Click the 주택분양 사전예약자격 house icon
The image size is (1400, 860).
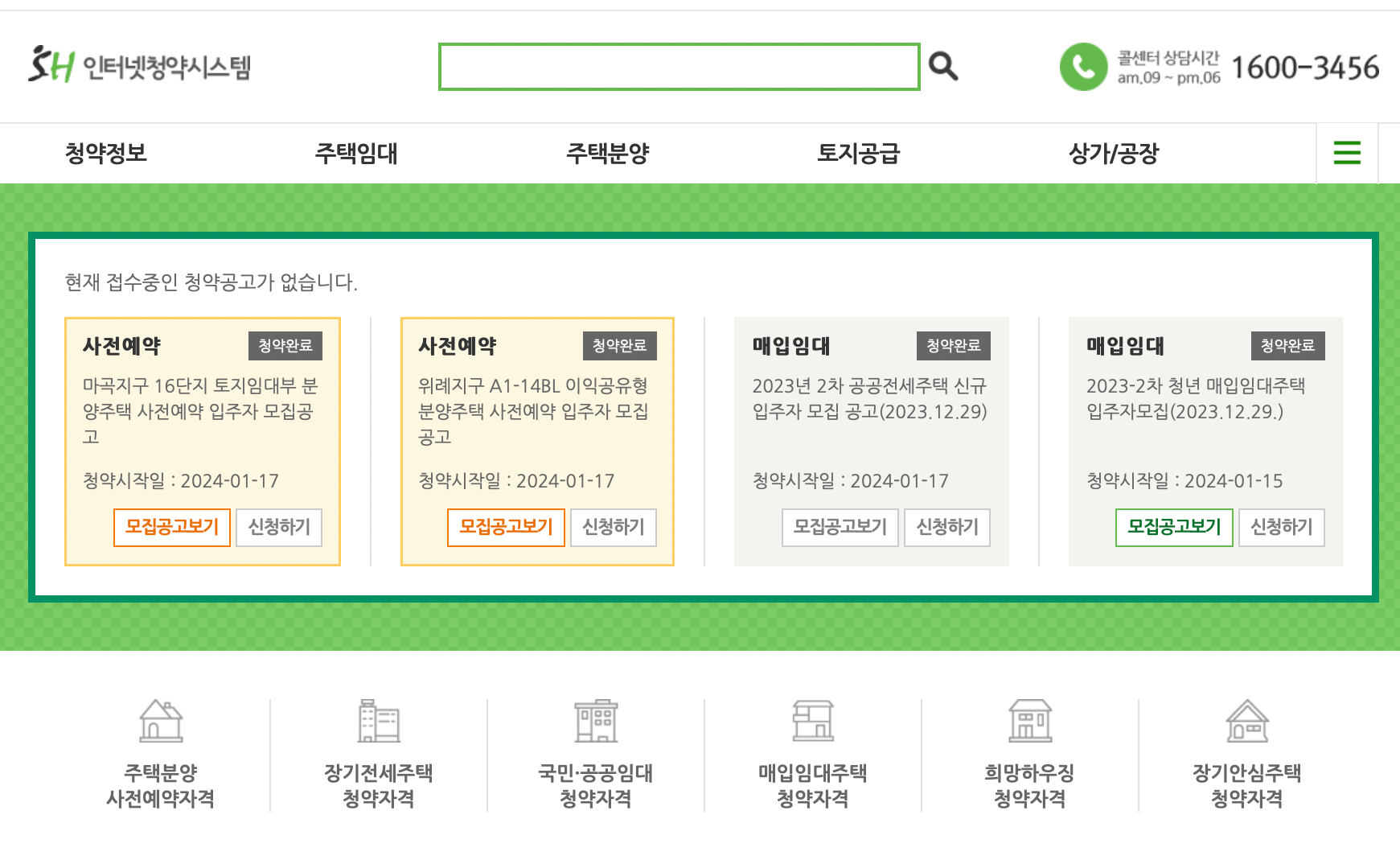[x=162, y=722]
